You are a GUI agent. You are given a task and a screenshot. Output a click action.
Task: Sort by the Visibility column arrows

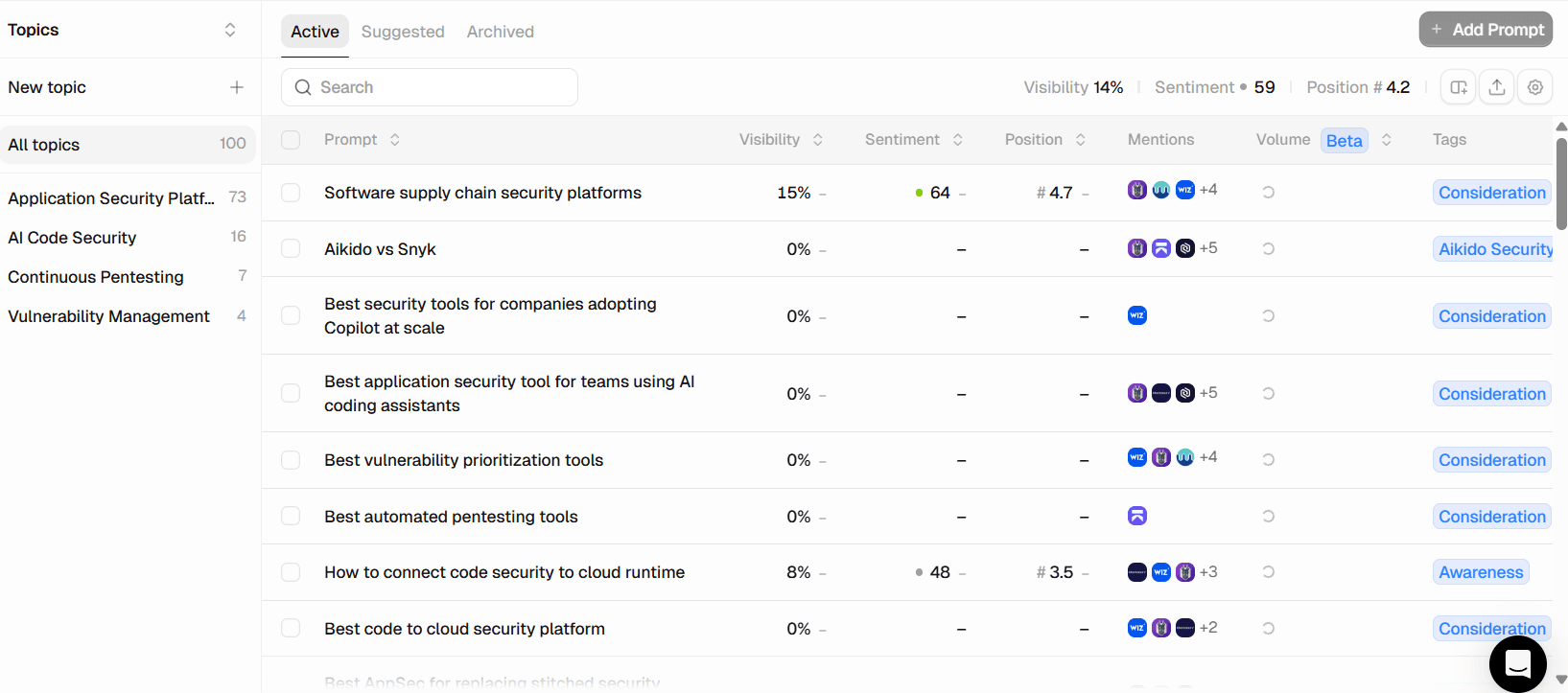pos(818,140)
